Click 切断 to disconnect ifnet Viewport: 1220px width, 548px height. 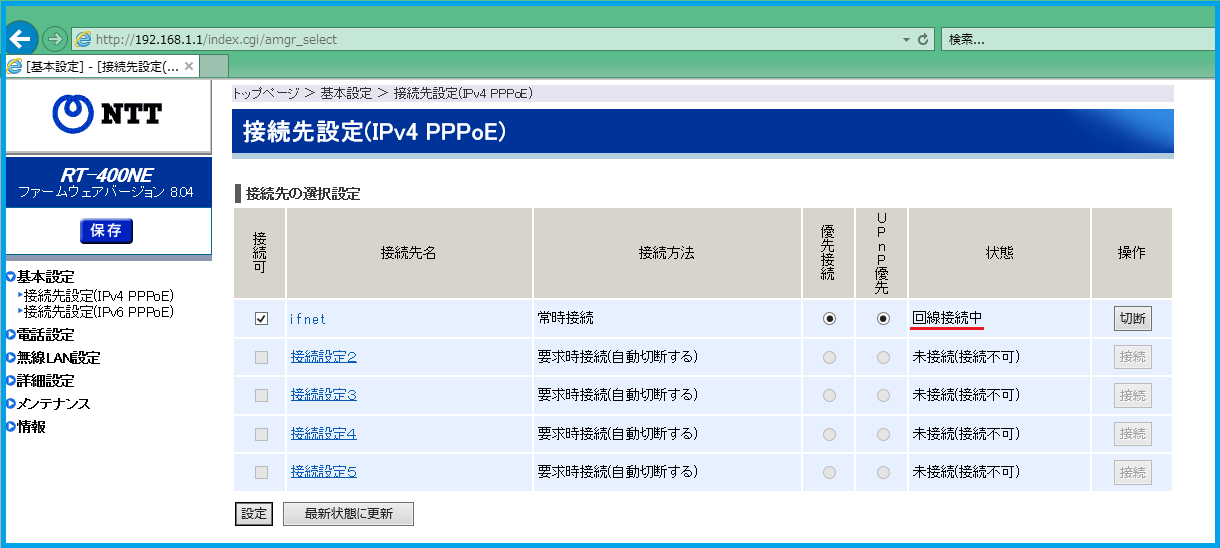[x=1132, y=319]
